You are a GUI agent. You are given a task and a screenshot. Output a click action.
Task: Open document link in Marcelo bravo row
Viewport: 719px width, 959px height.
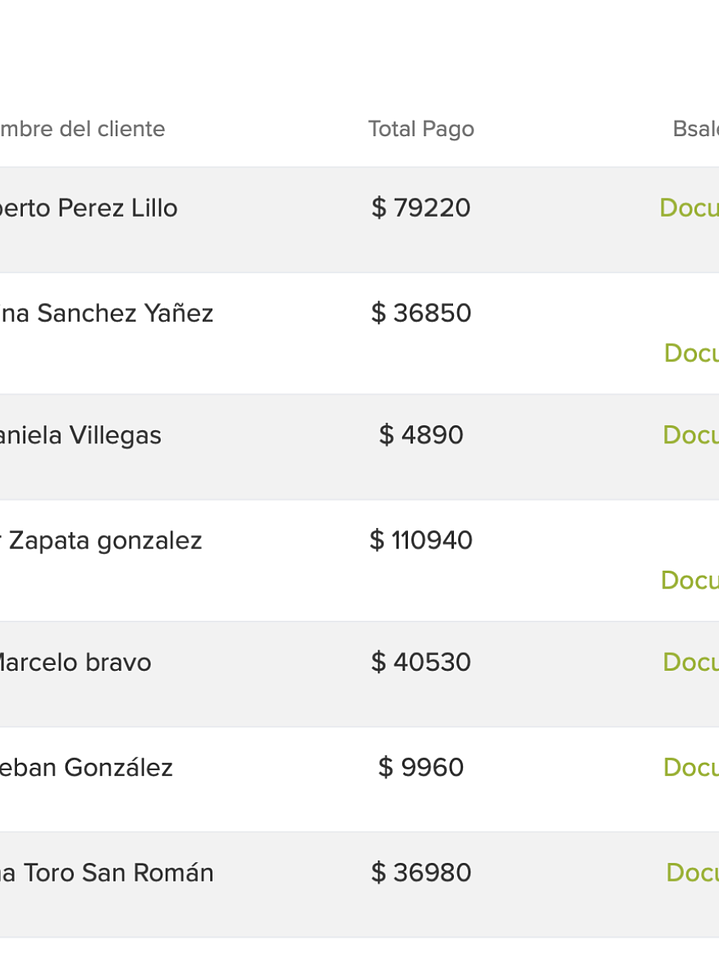[x=691, y=662]
